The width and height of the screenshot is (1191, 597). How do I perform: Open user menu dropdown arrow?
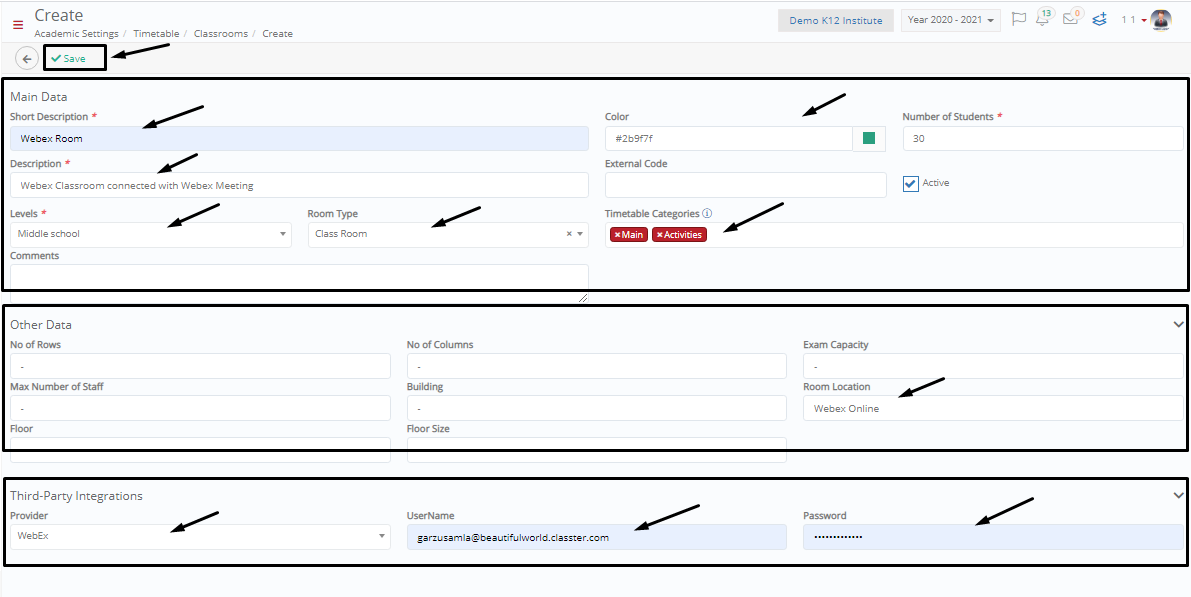(1144, 21)
